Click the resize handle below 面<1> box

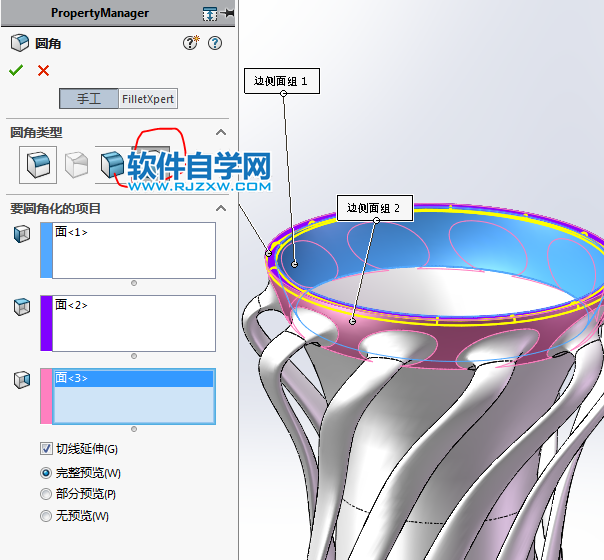tap(134, 283)
